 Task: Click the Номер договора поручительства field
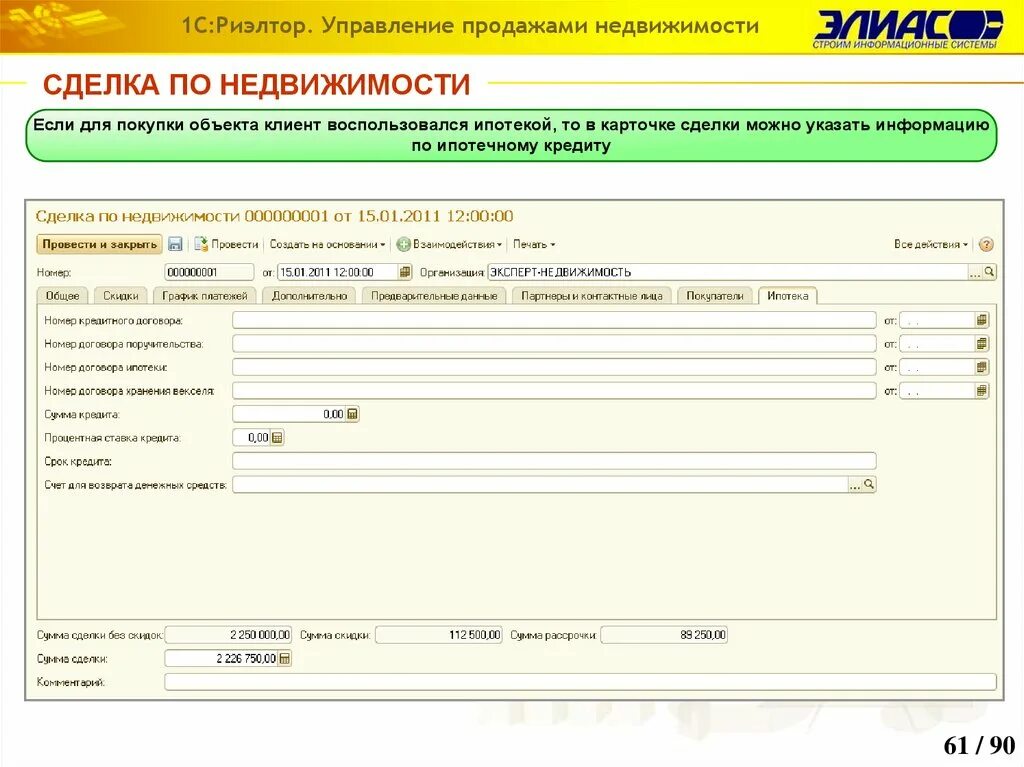(x=554, y=344)
